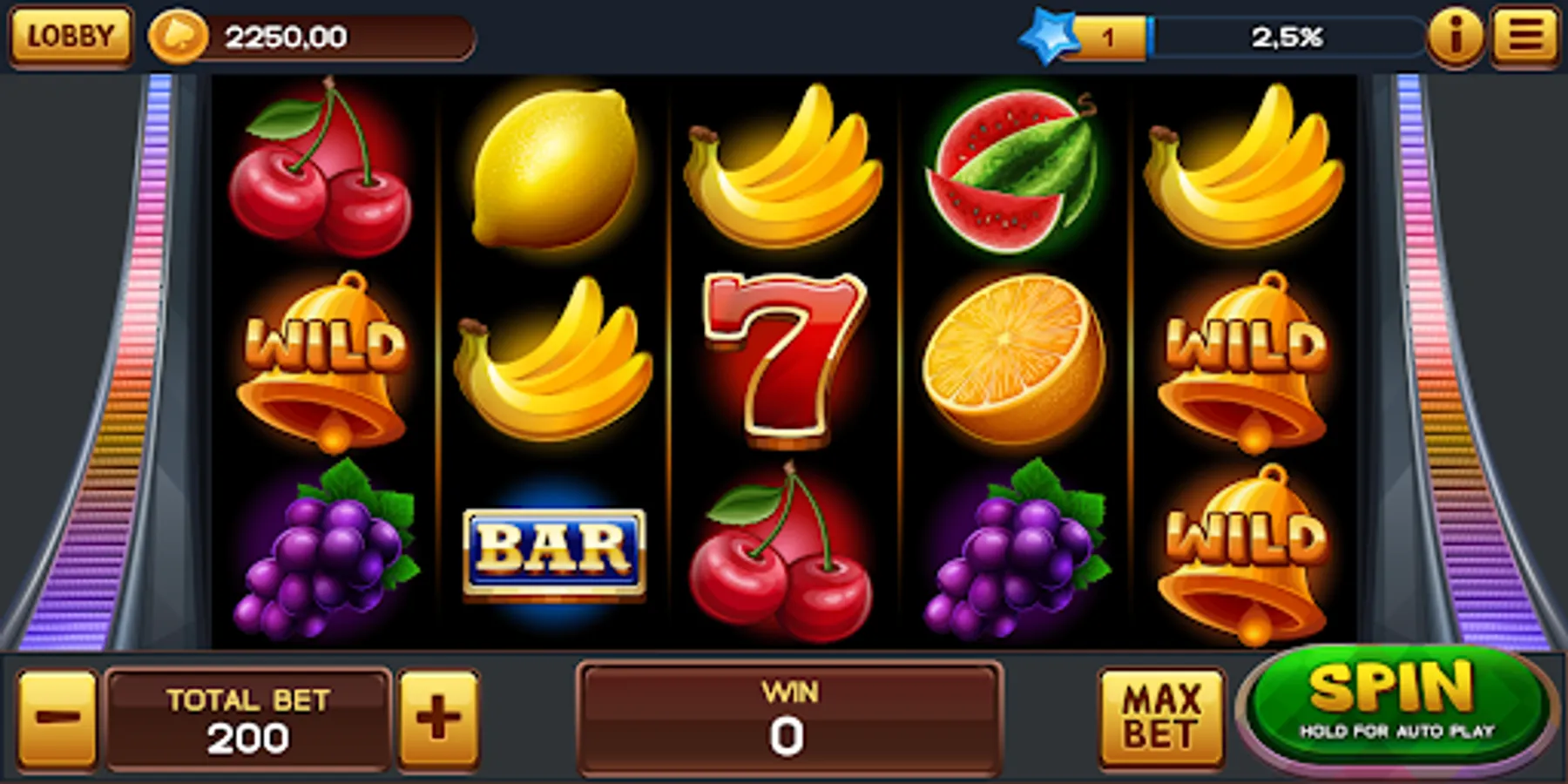This screenshot has width=1568, height=784.
Task: Decrease total bet with minus button
Action: click(57, 720)
